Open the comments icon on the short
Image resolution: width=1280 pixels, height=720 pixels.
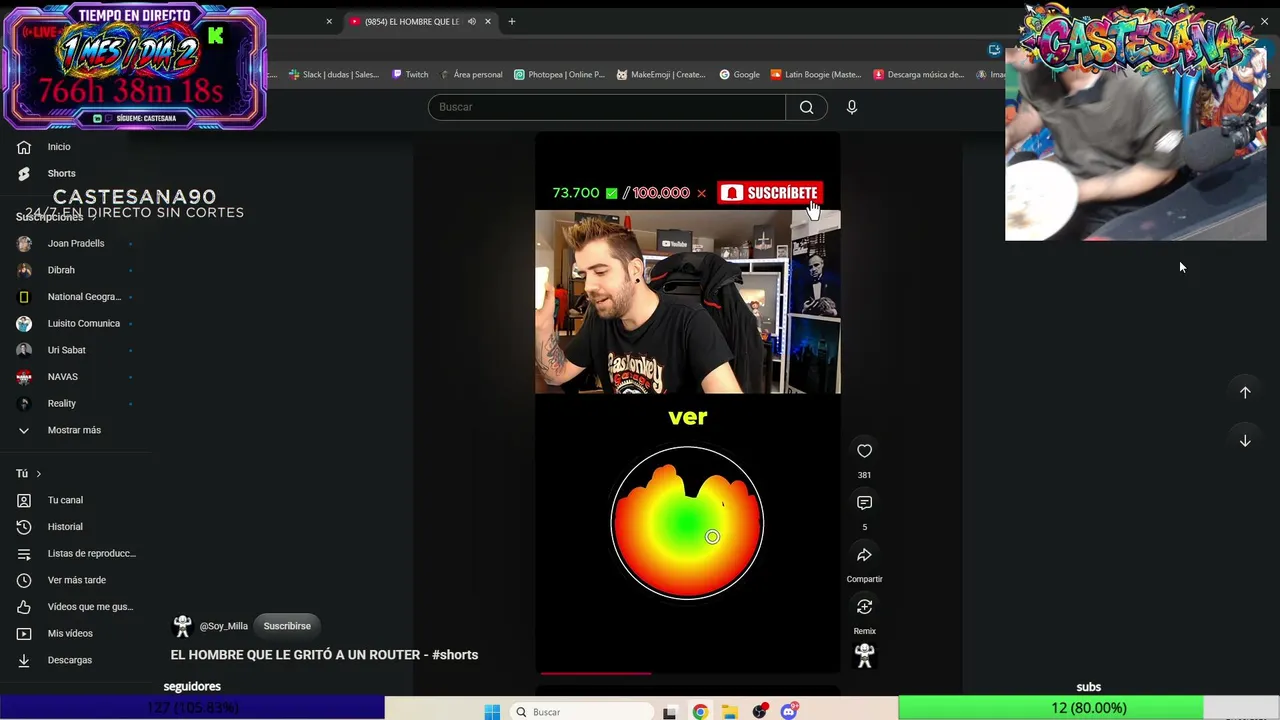864,503
